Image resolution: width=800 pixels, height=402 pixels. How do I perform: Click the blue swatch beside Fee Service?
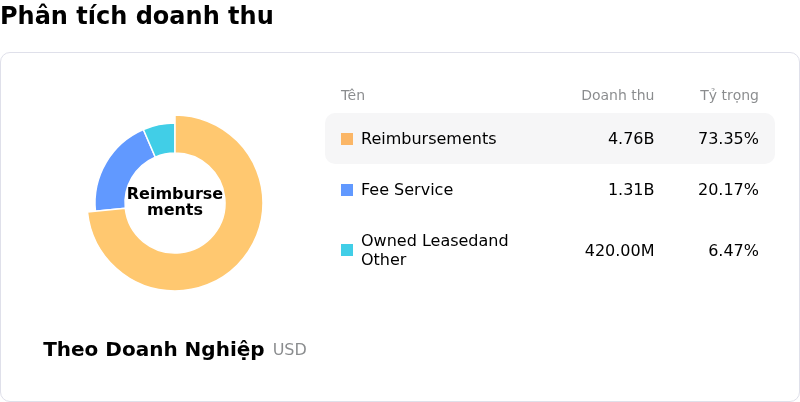(x=347, y=190)
